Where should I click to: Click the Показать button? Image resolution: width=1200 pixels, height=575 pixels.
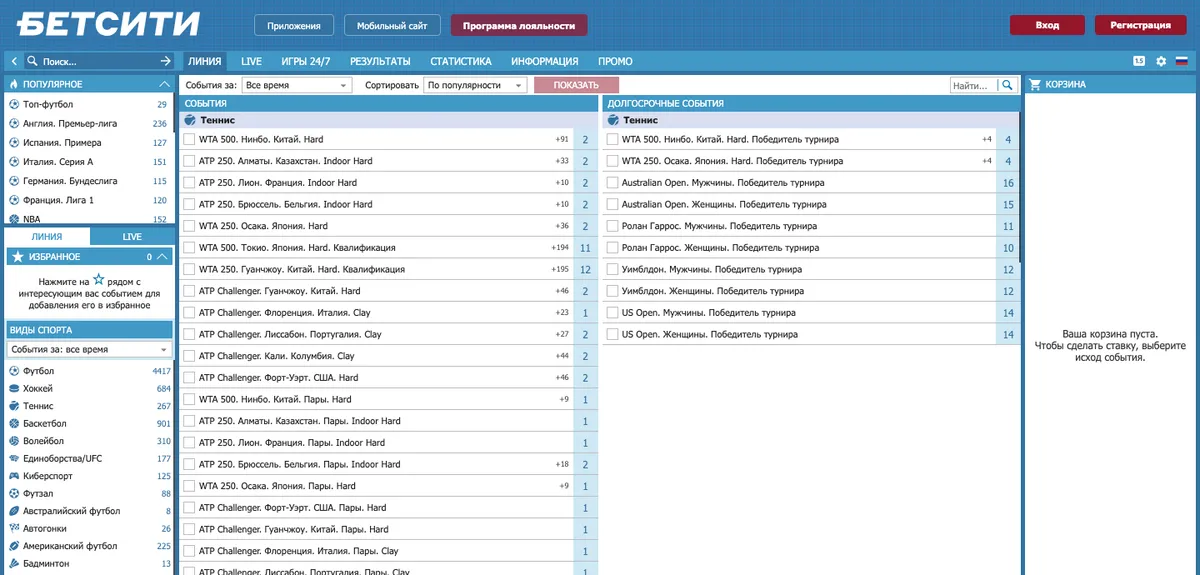tap(576, 86)
